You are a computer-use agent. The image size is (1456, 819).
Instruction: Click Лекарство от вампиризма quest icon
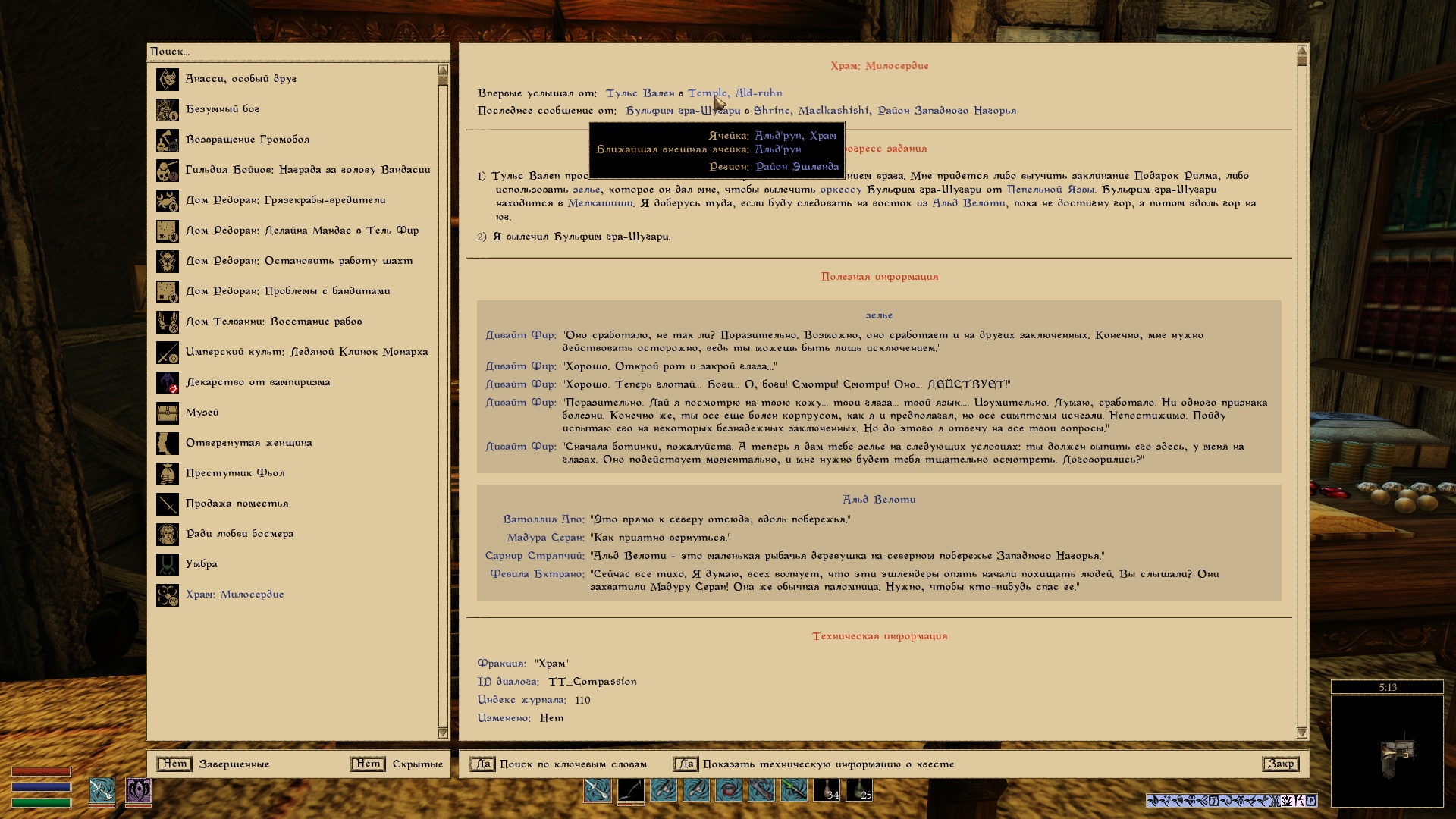point(168,382)
